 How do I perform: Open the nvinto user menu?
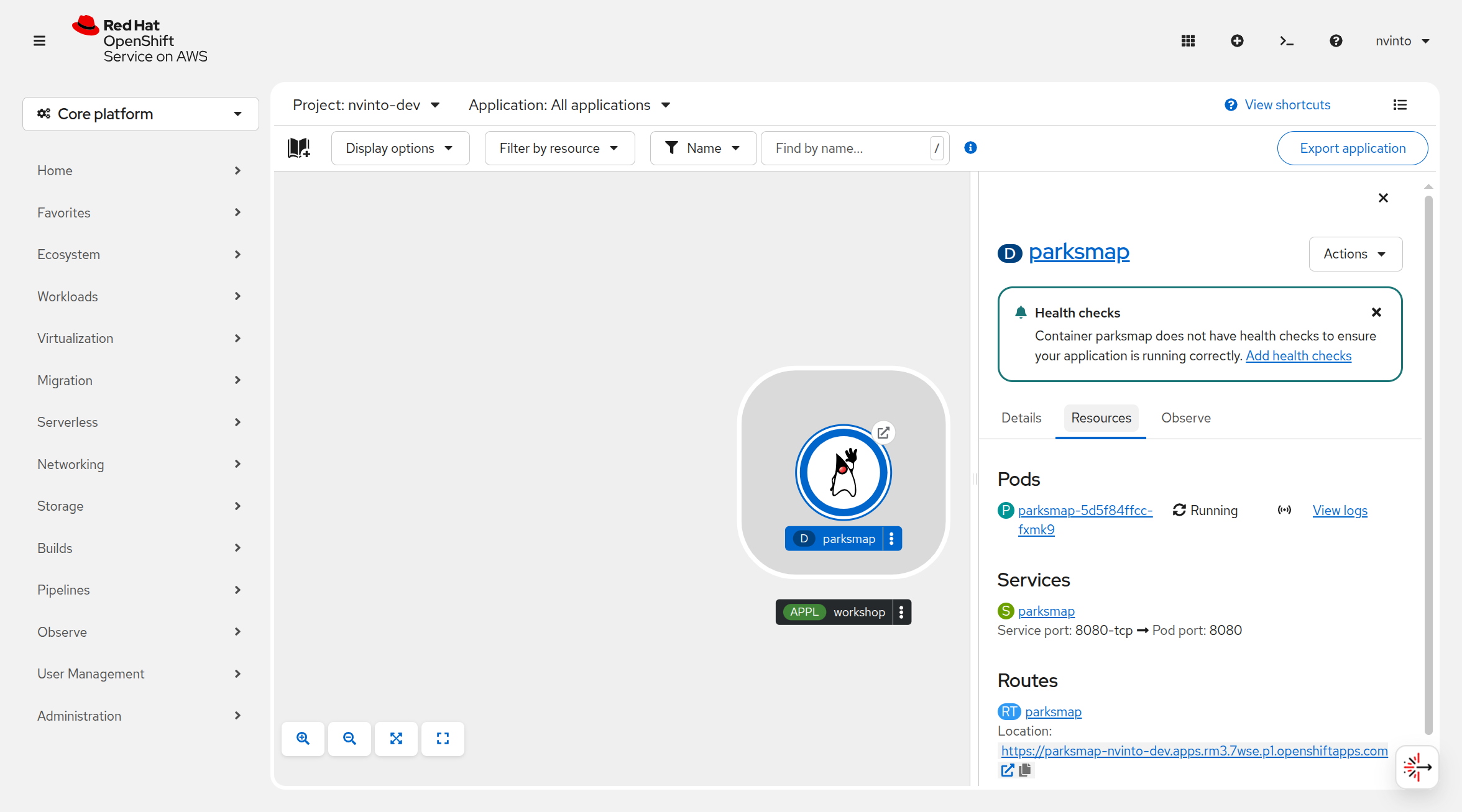[x=1402, y=41]
